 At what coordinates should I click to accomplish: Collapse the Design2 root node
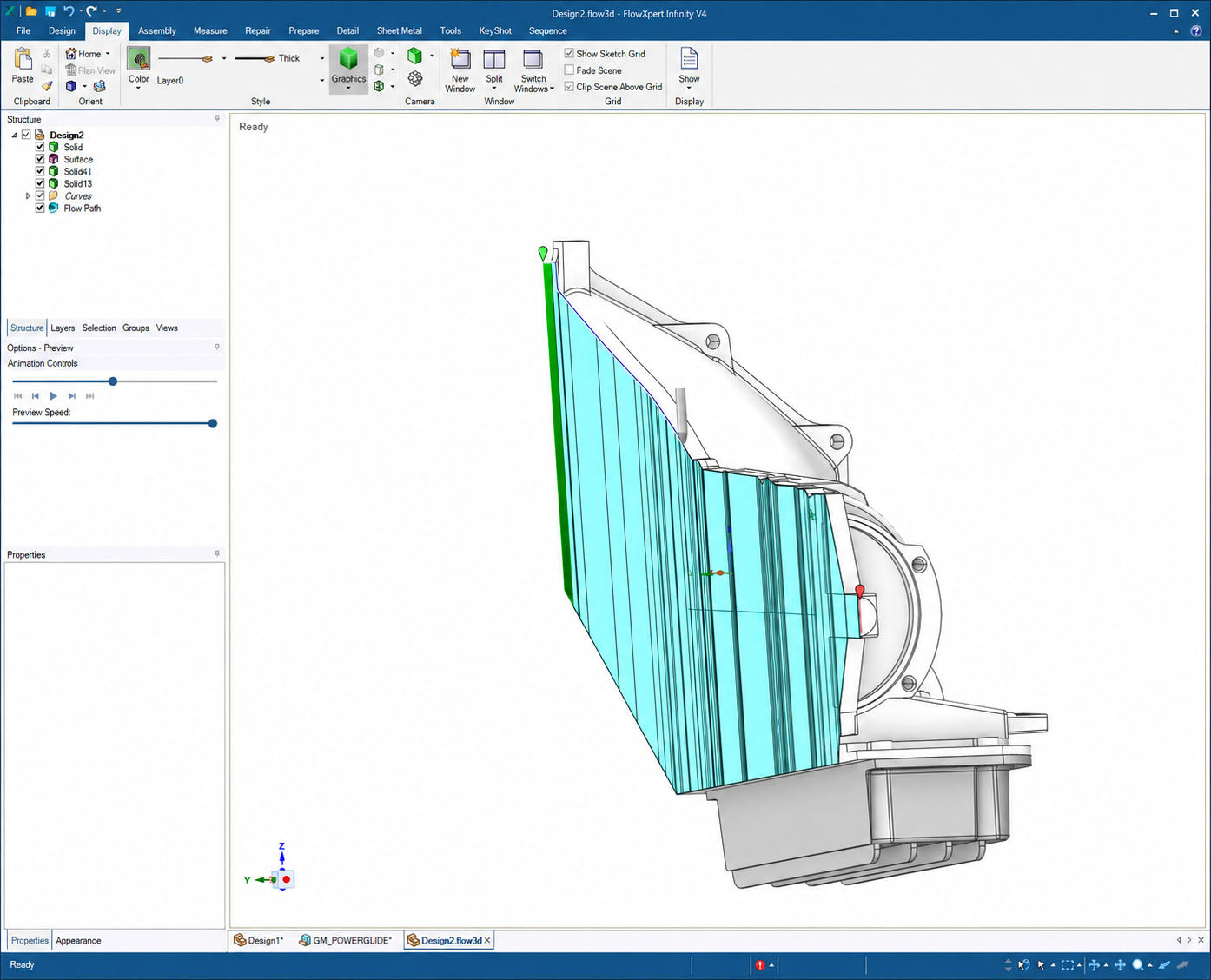(14, 135)
